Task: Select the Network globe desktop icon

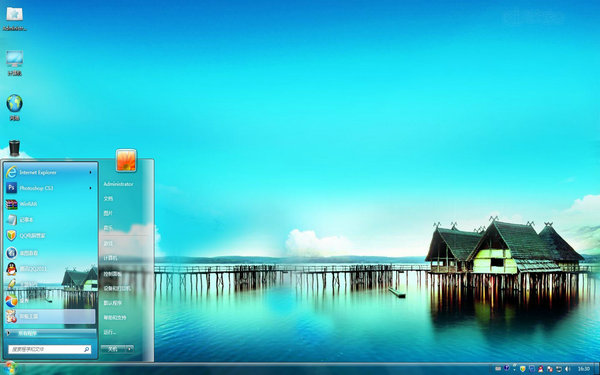Action: point(15,108)
